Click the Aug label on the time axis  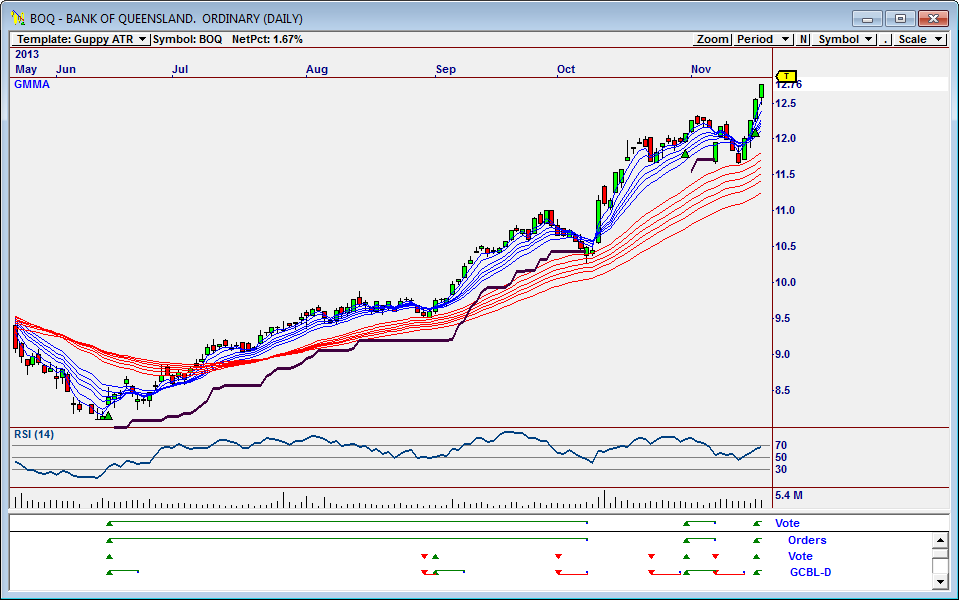tap(317, 69)
